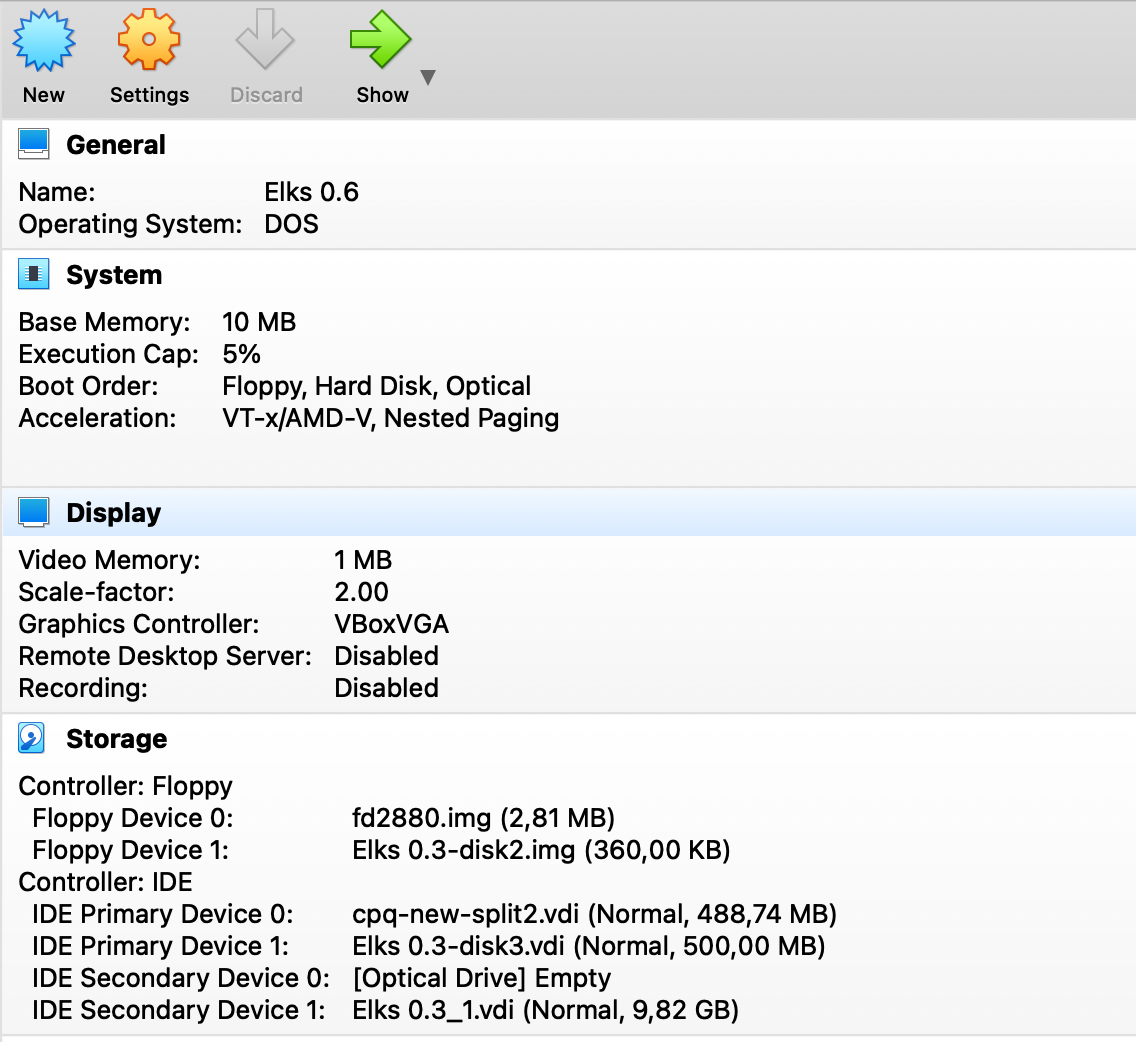The image size is (1136, 1042).
Task: Click the Video Memory: label
Action: click(109, 560)
